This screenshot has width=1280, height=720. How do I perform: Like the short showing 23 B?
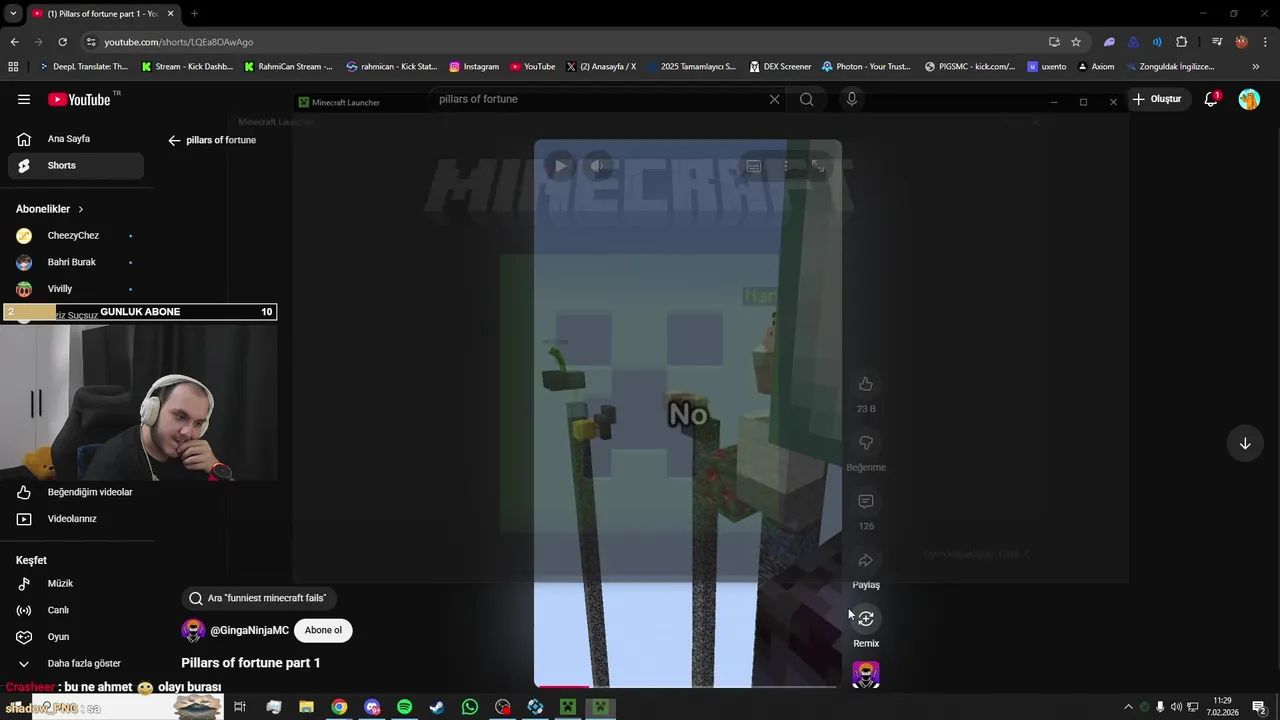pos(866,384)
